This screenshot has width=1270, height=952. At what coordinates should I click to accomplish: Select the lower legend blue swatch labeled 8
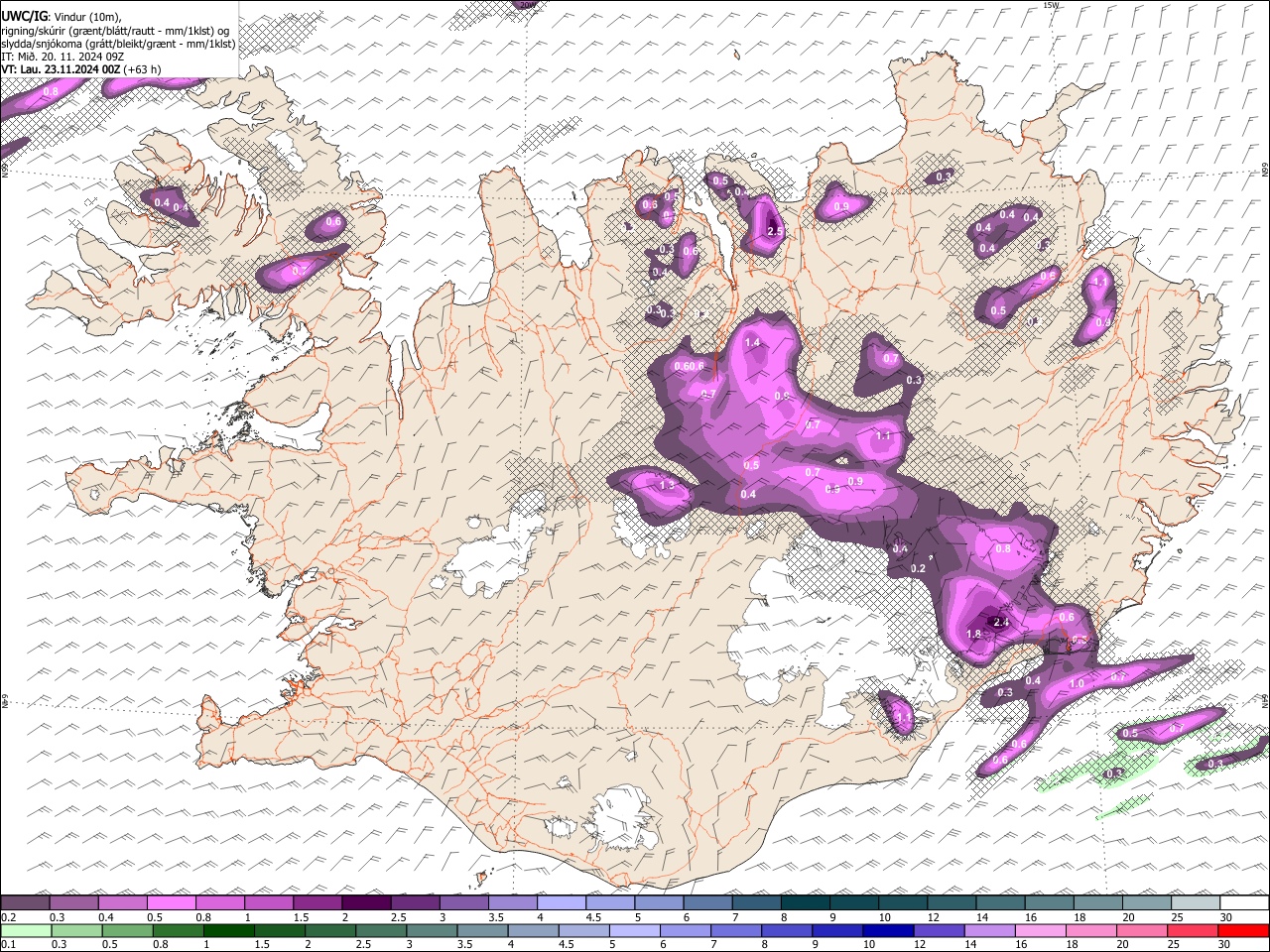tap(787, 930)
